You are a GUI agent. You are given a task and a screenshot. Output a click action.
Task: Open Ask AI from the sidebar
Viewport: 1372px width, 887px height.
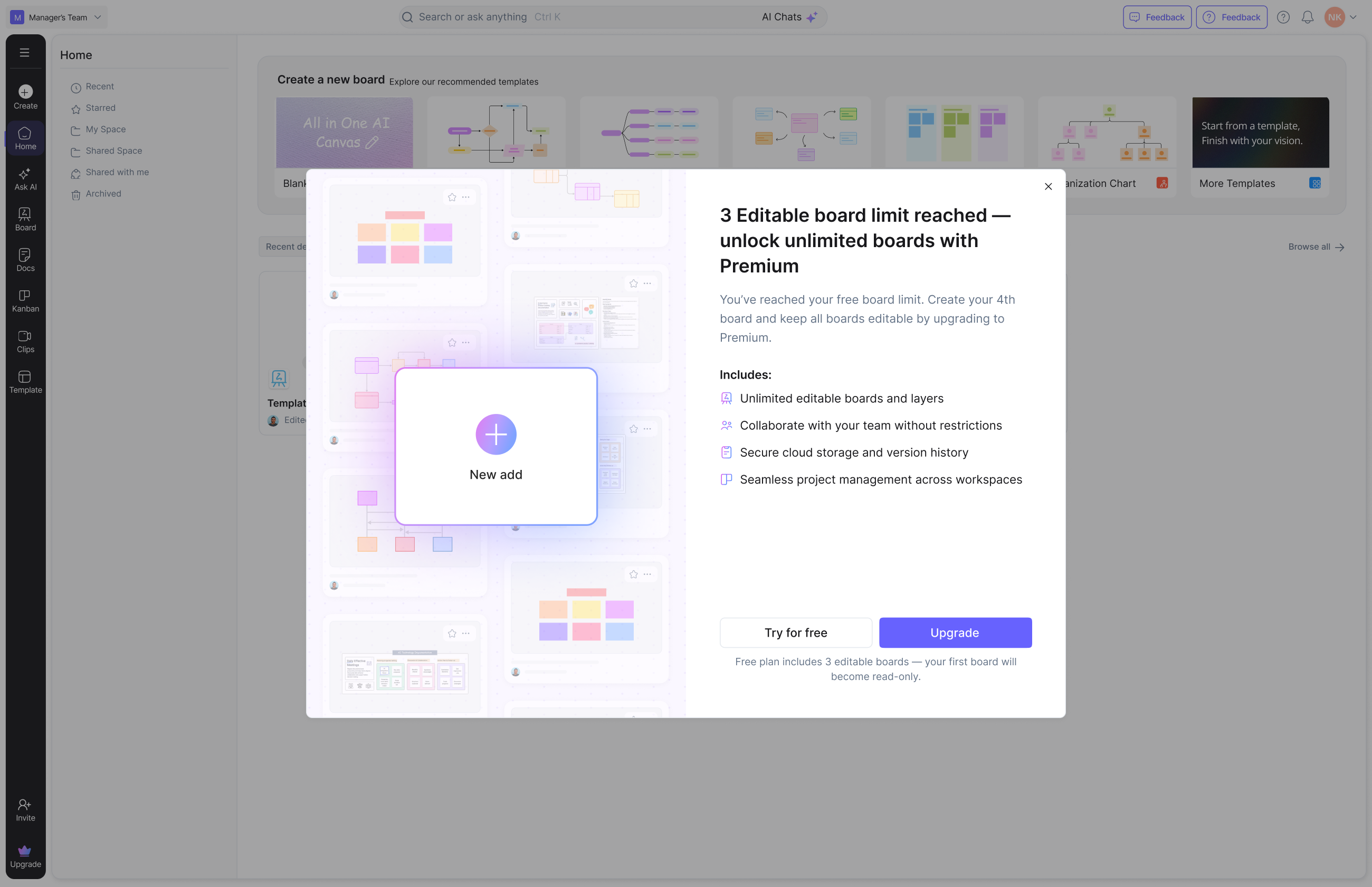click(x=25, y=179)
